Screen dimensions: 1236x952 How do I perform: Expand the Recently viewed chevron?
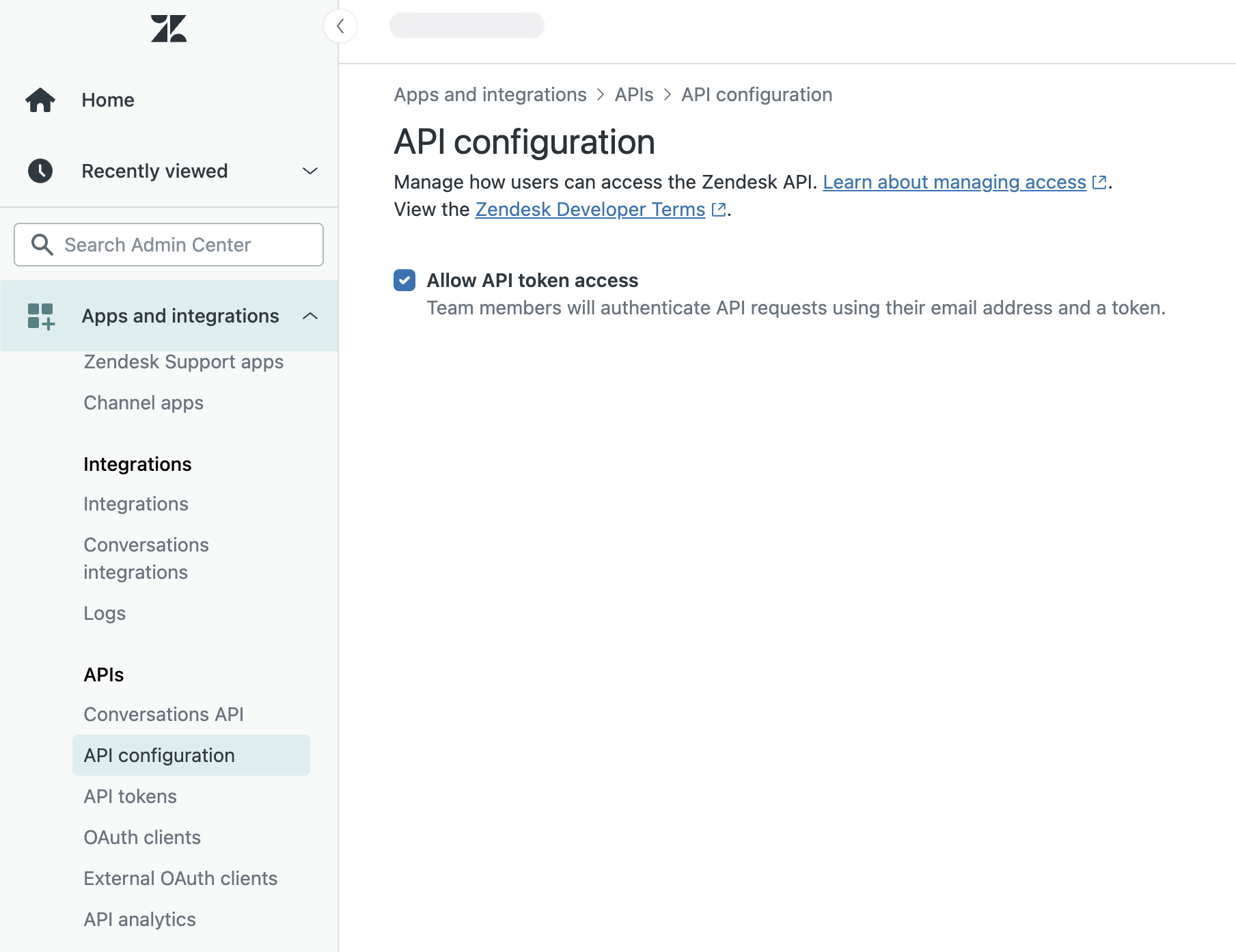310,171
